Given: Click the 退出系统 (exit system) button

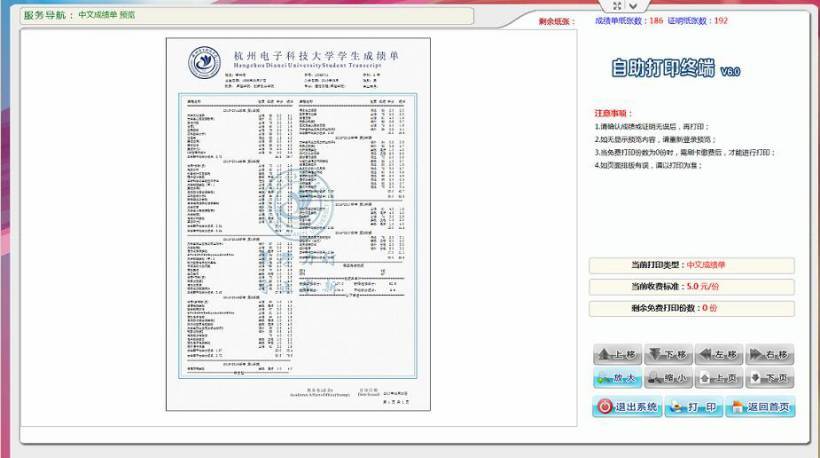Looking at the screenshot, I should pos(627,407).
